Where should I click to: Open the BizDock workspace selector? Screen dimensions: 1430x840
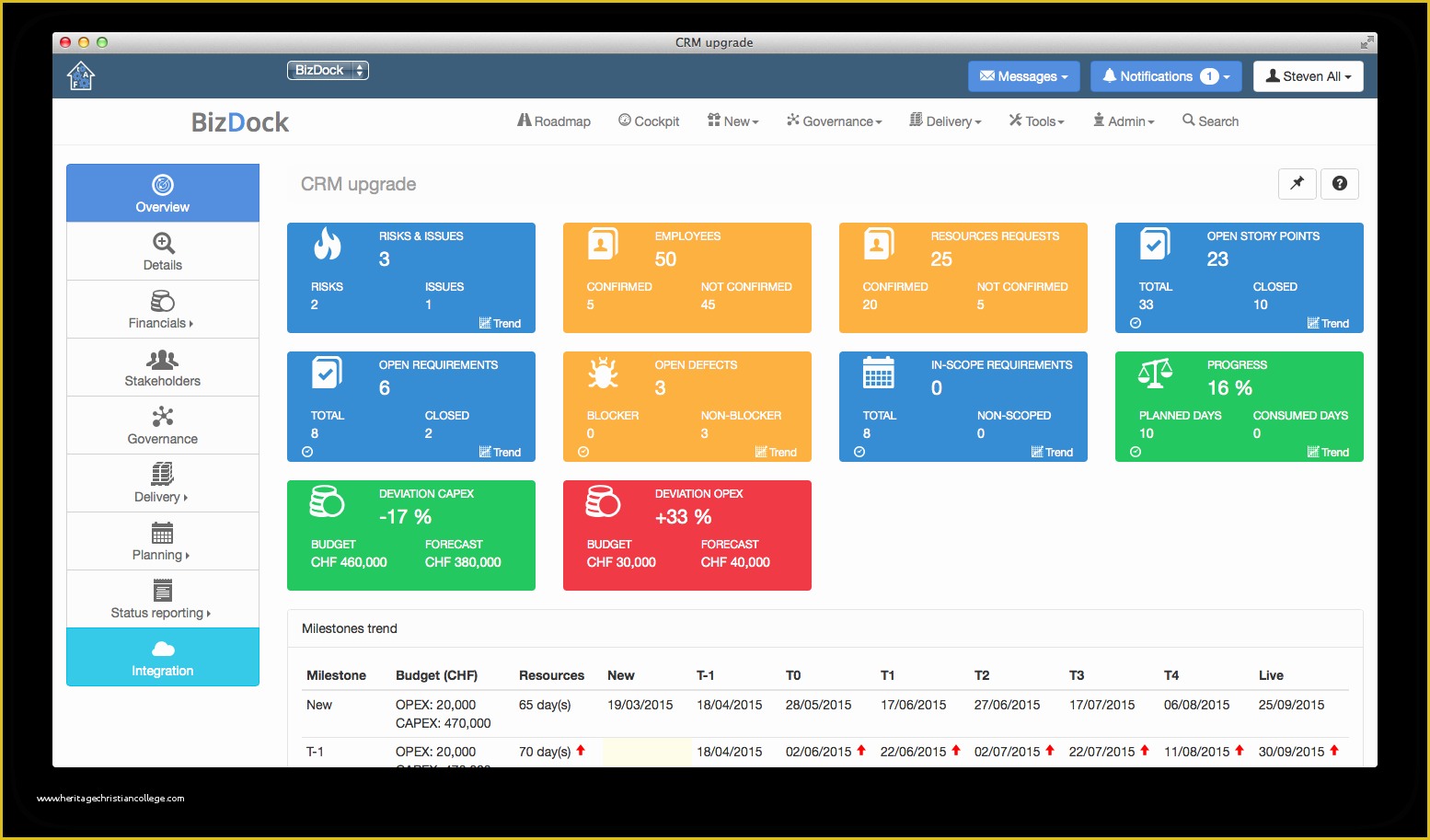pos(328,69)
